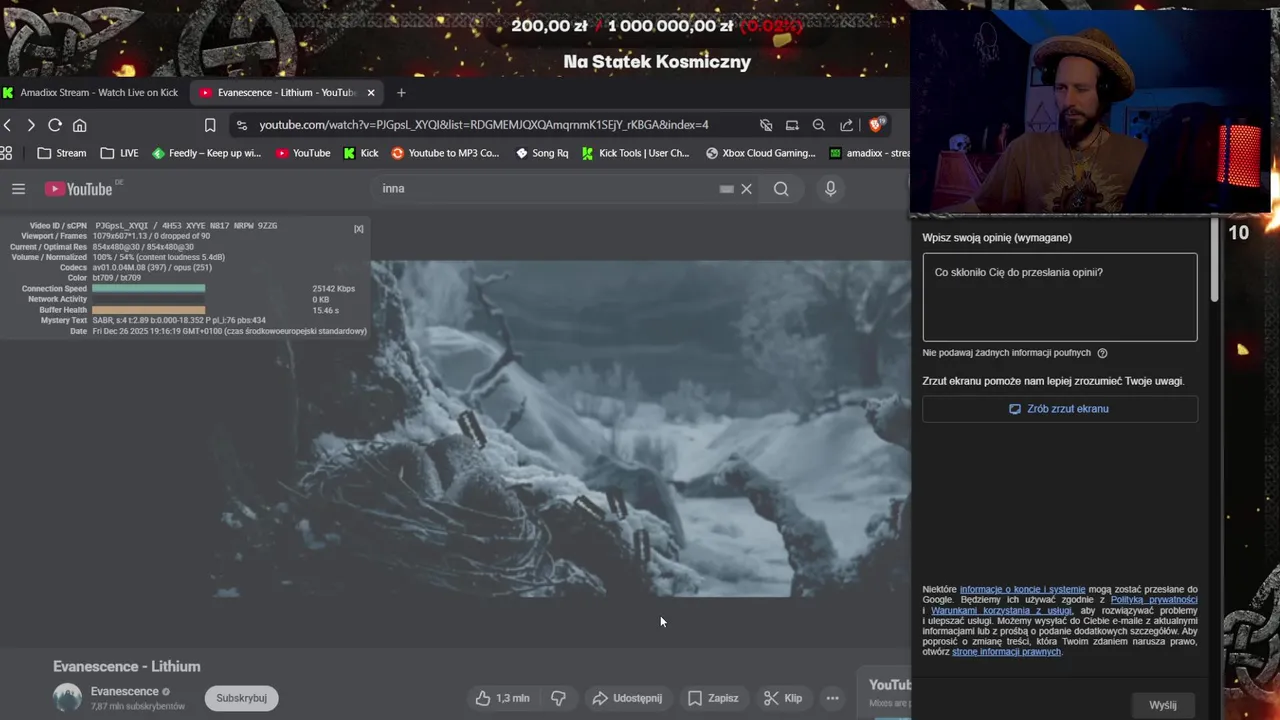
Task: Clear the search query 'inna'
Action: pyautogui.click(x=746, y=189)
